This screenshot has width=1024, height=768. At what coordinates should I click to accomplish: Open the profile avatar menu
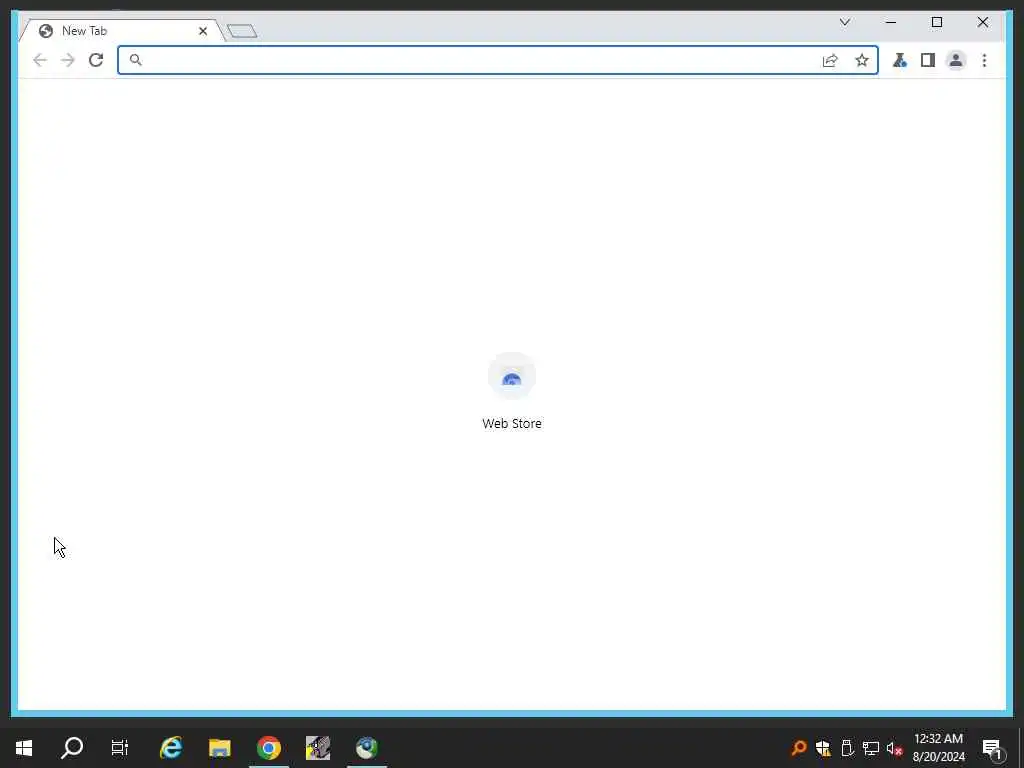coord(956,60)
